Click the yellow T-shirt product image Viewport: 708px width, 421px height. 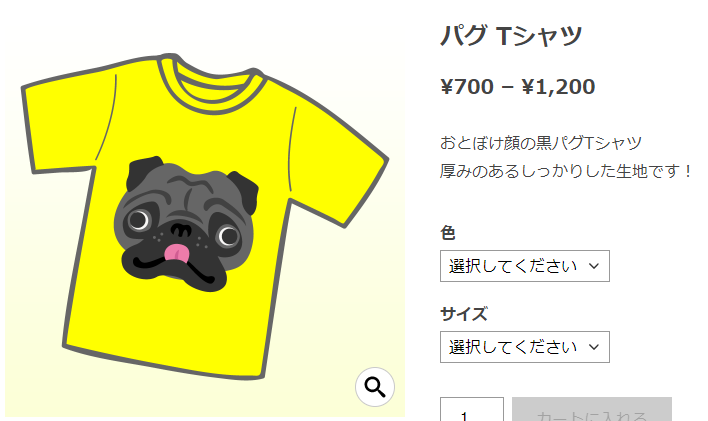click(x=205, y=217)
